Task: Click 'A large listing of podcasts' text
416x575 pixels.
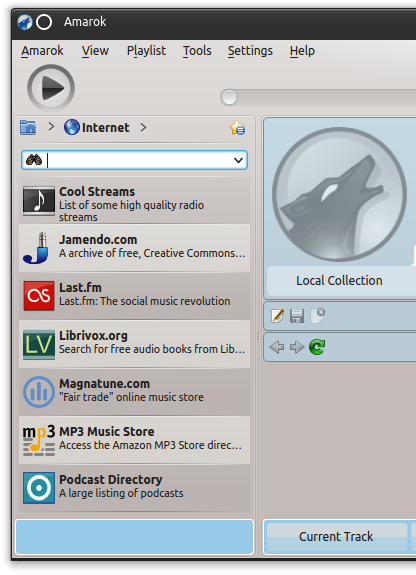Action: click(121, 493)
